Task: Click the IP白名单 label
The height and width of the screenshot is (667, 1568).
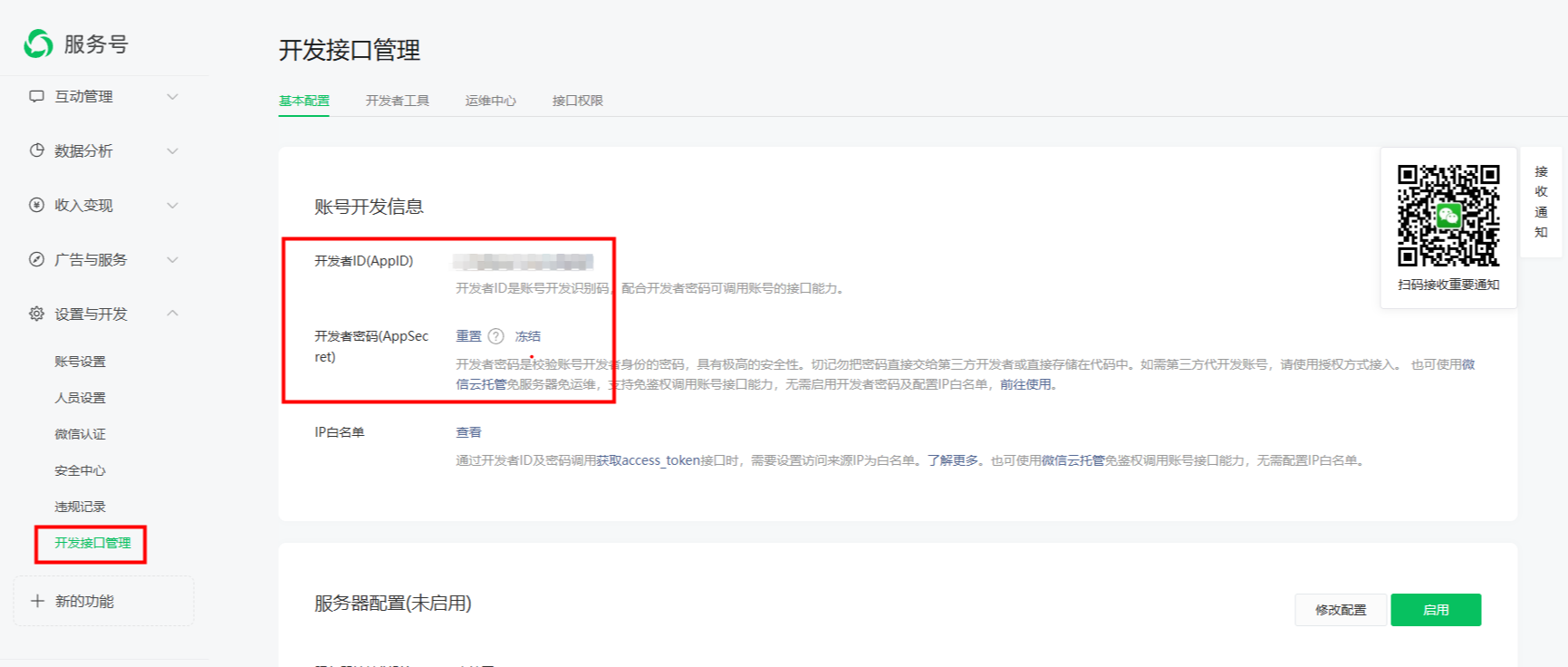Action: click(x=340, y=432)
